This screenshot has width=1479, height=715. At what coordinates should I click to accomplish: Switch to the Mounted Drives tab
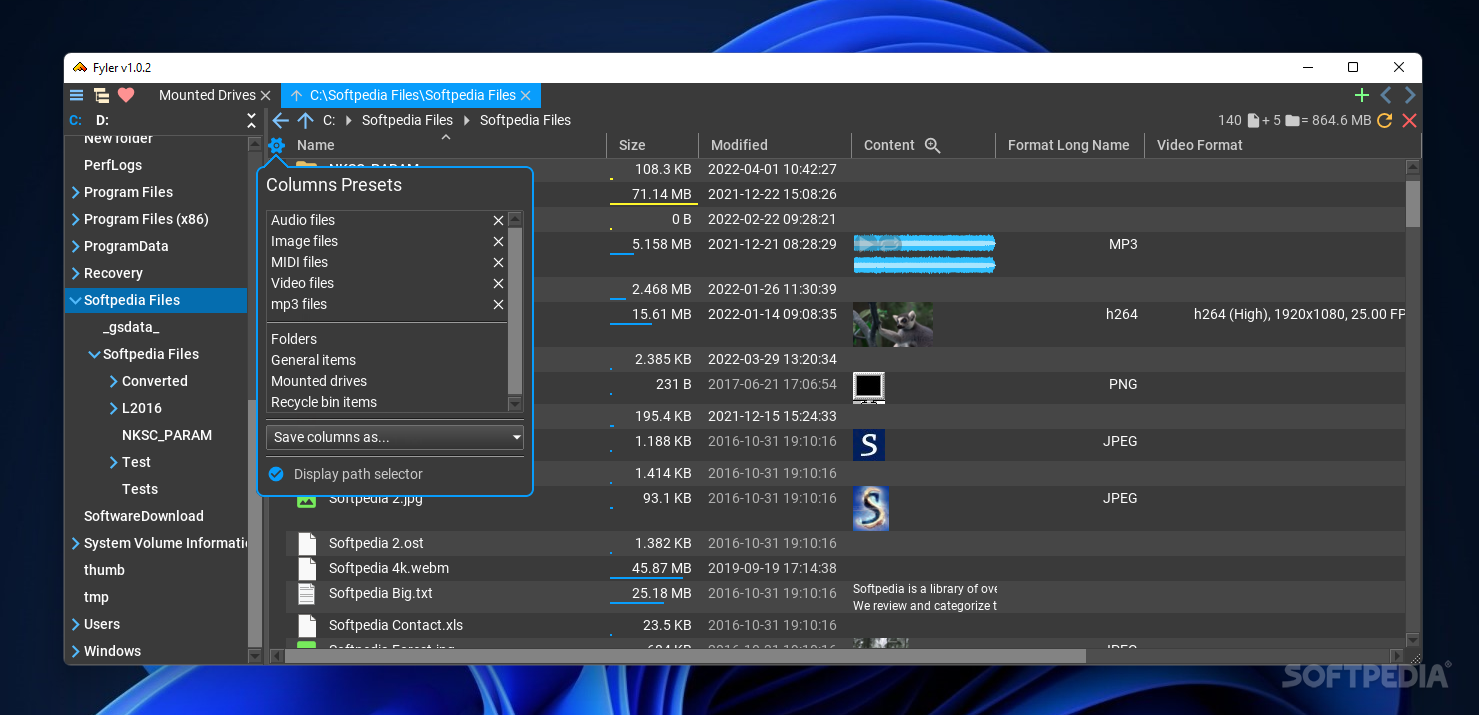[207, 95]
